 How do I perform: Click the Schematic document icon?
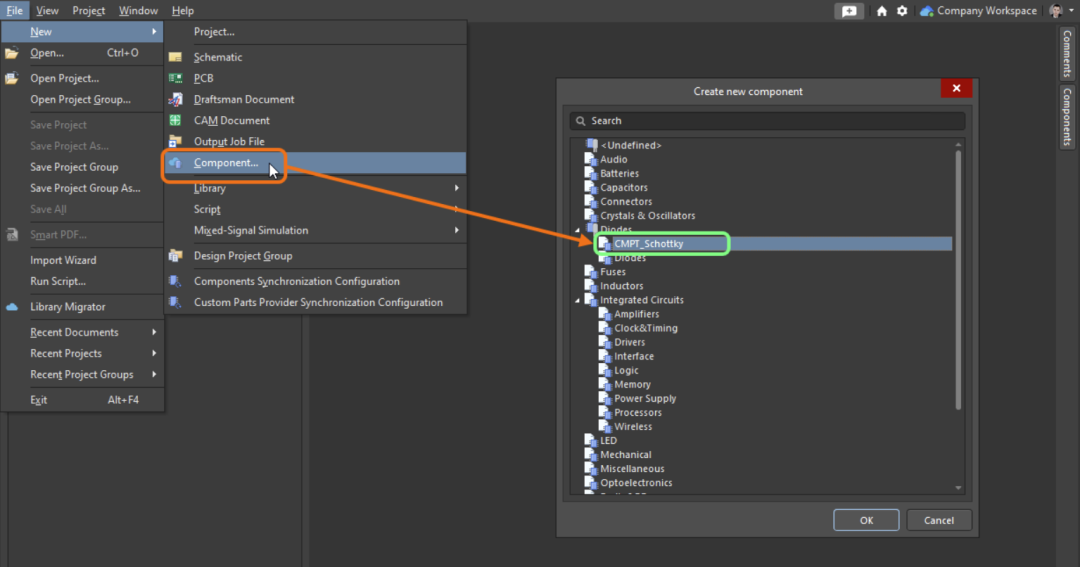tap(176, 57)
